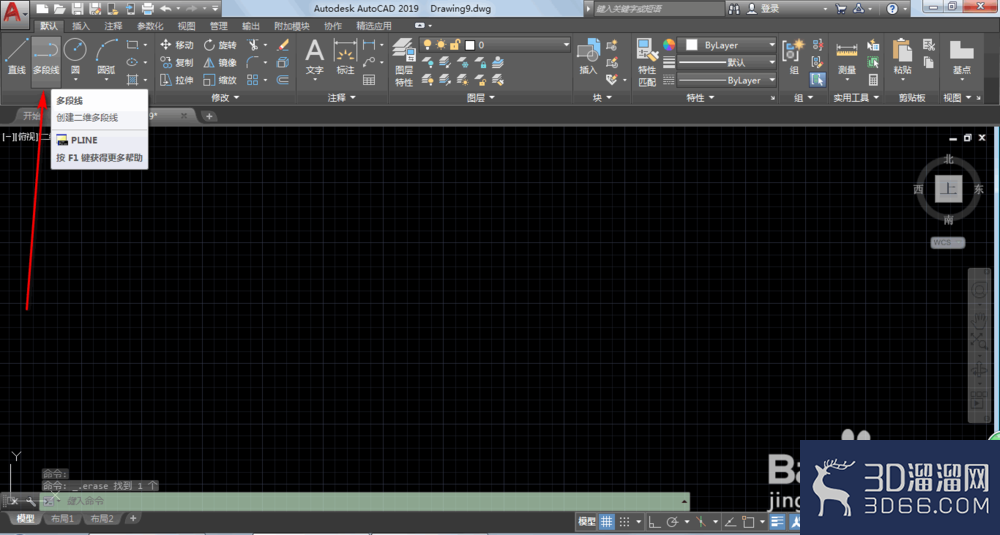This screenshot has height=535, width=1000.
Task: Click the 登录 sign-in button
Action: [764, 8]
